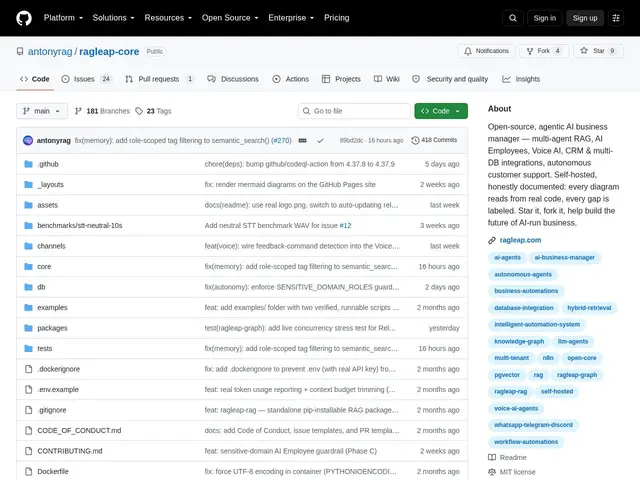Switch to the Projects tab

[341, 79]
